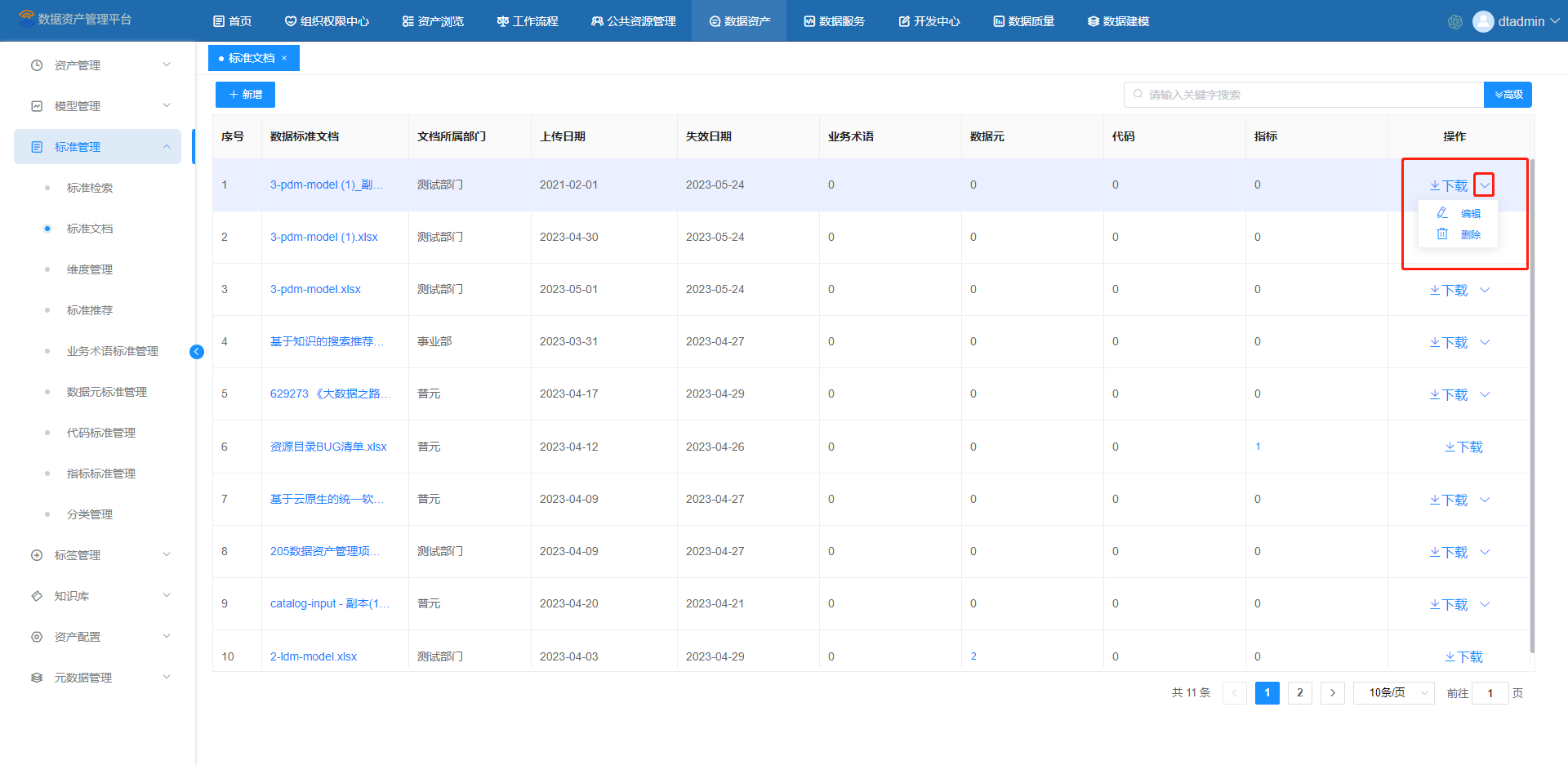Click the edit pencil icon in dropdown
Screen dimensions: 1568x765
pos(1442,213)
